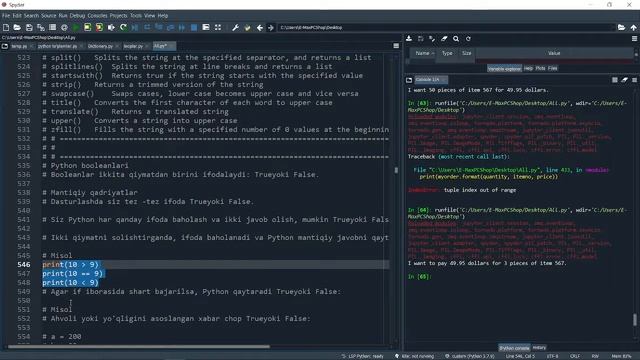Step out and return in debugger
This screenshot has height=360, width=640.
tap(171, 27)
